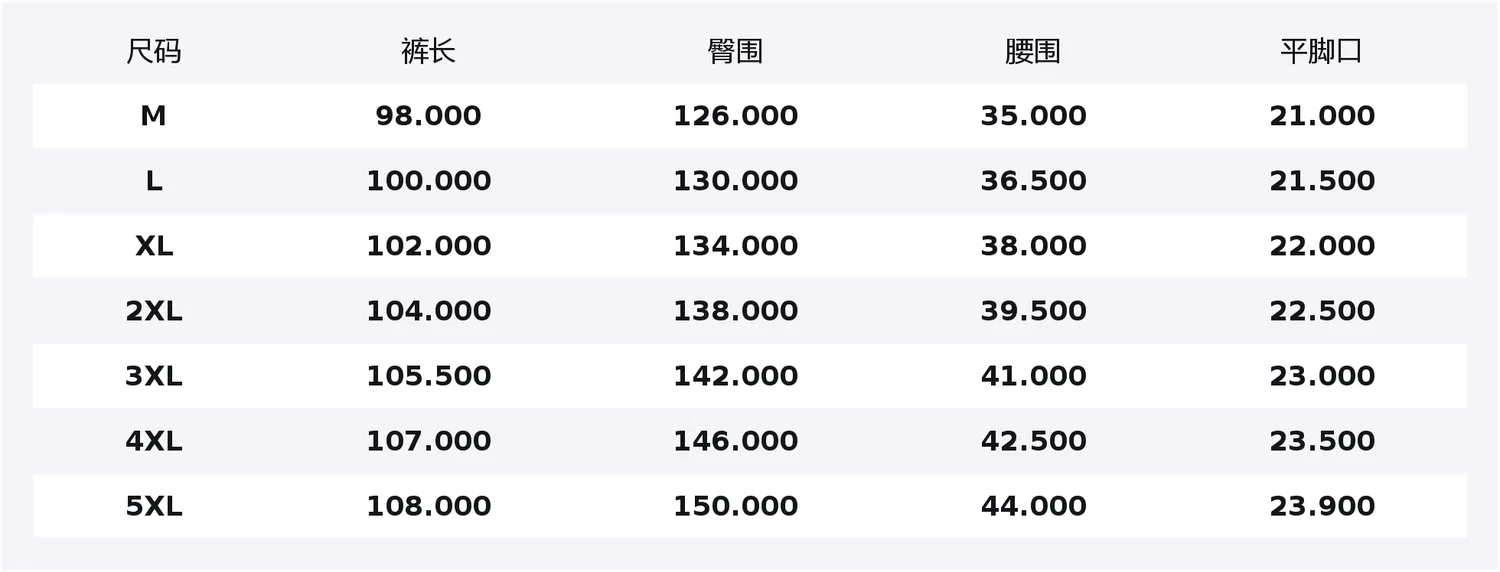Image resolution: width=1500 pixels, height=572 pixels.
Task: Select the M size row label
Action: click(x=153, y=116)
